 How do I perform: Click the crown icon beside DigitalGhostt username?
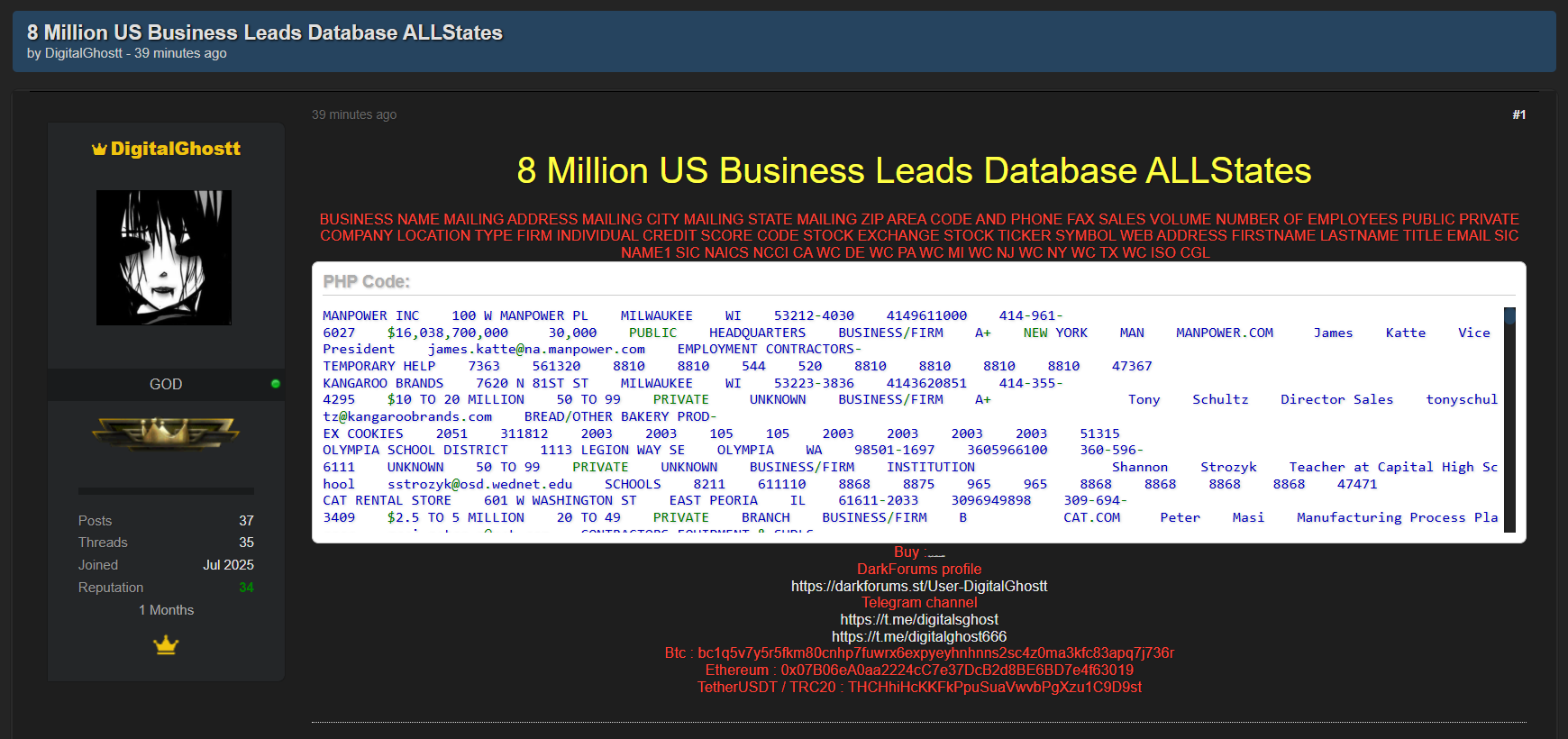(99, 150)
